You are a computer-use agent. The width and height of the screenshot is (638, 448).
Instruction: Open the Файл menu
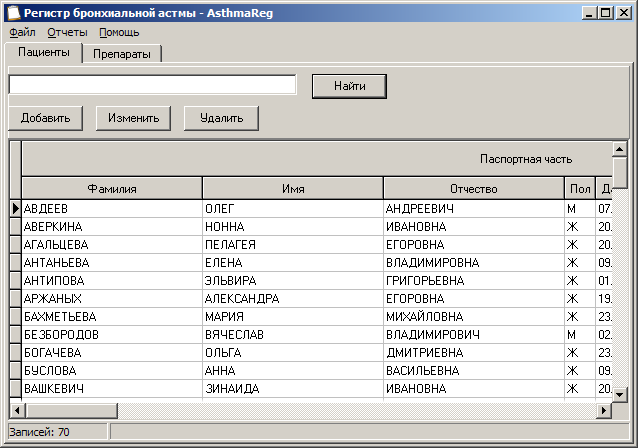(22, 32)
